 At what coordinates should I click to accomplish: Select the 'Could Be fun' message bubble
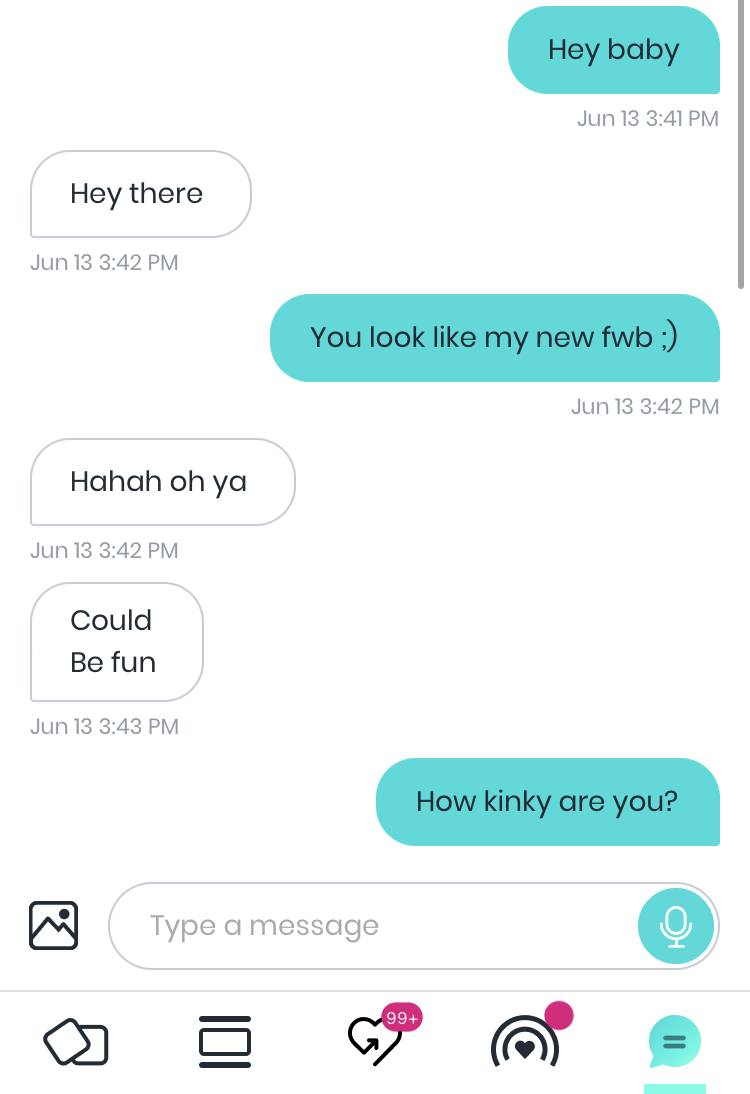point(117,642)
